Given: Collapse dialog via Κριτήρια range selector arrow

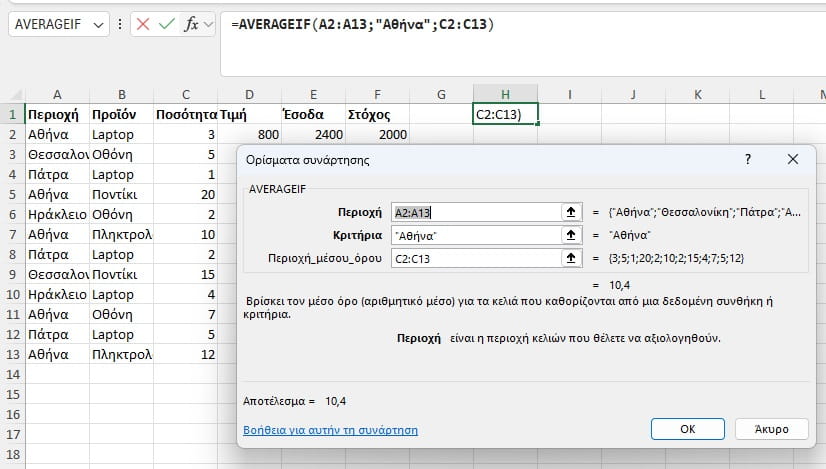Looking at the screenshot, I should coord(571,235).
